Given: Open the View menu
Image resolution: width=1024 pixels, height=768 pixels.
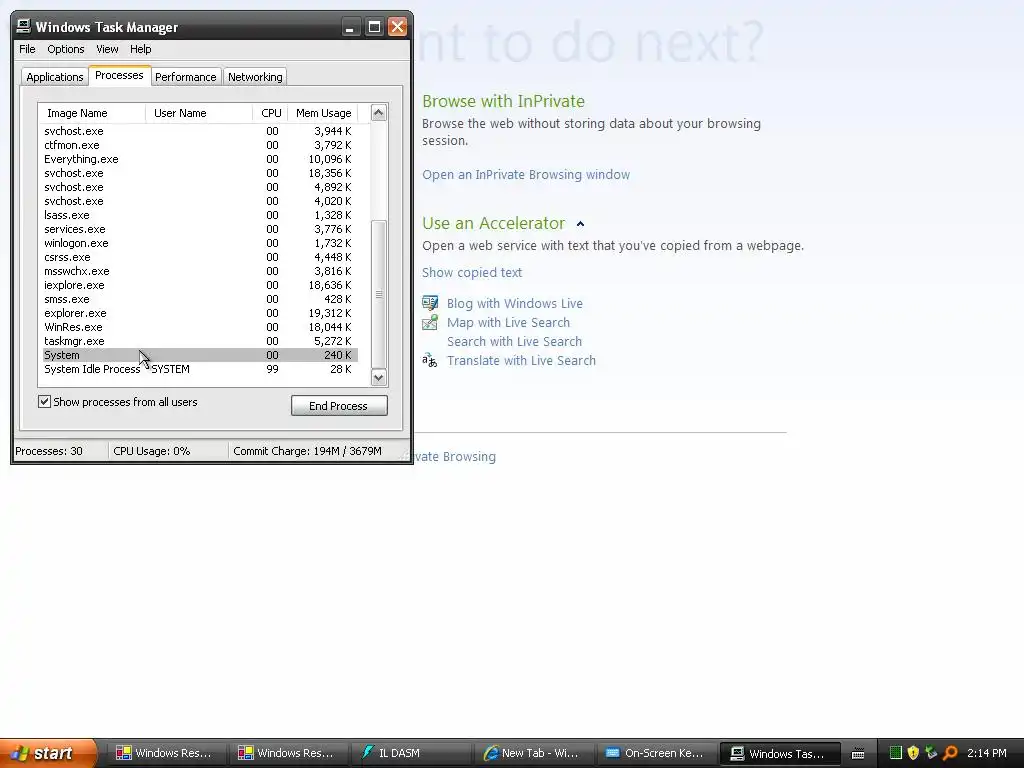Looking at the screenshot, I should point(107,49).
